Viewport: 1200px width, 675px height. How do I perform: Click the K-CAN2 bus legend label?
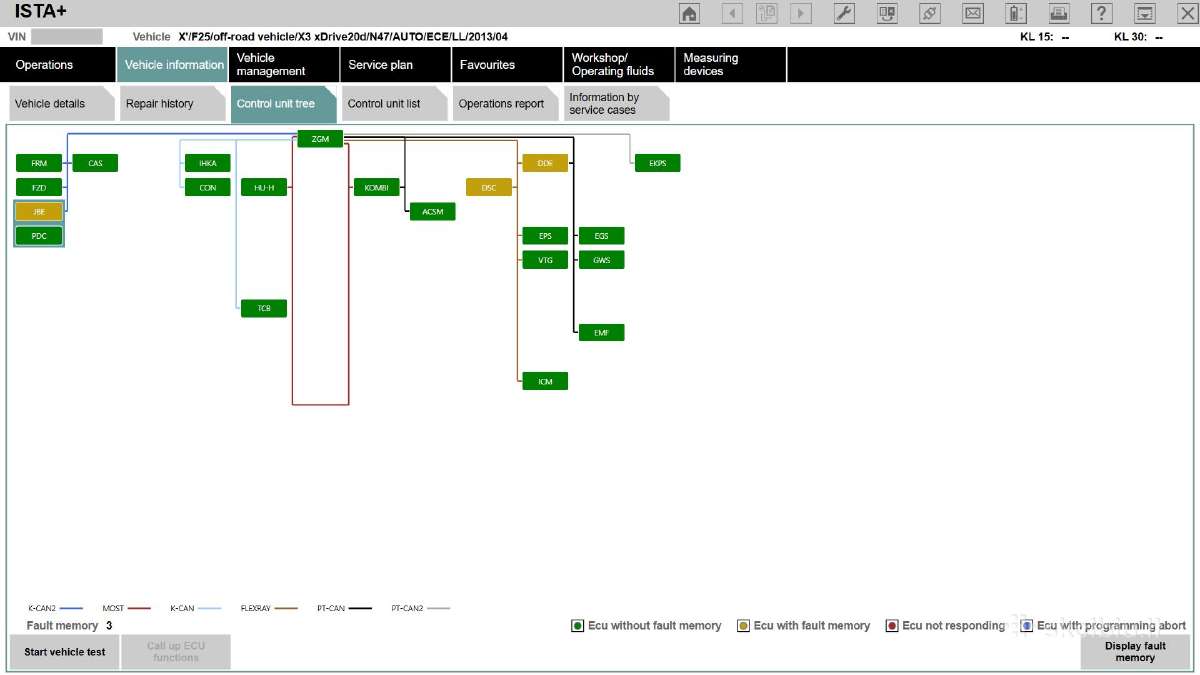(42, 608)
